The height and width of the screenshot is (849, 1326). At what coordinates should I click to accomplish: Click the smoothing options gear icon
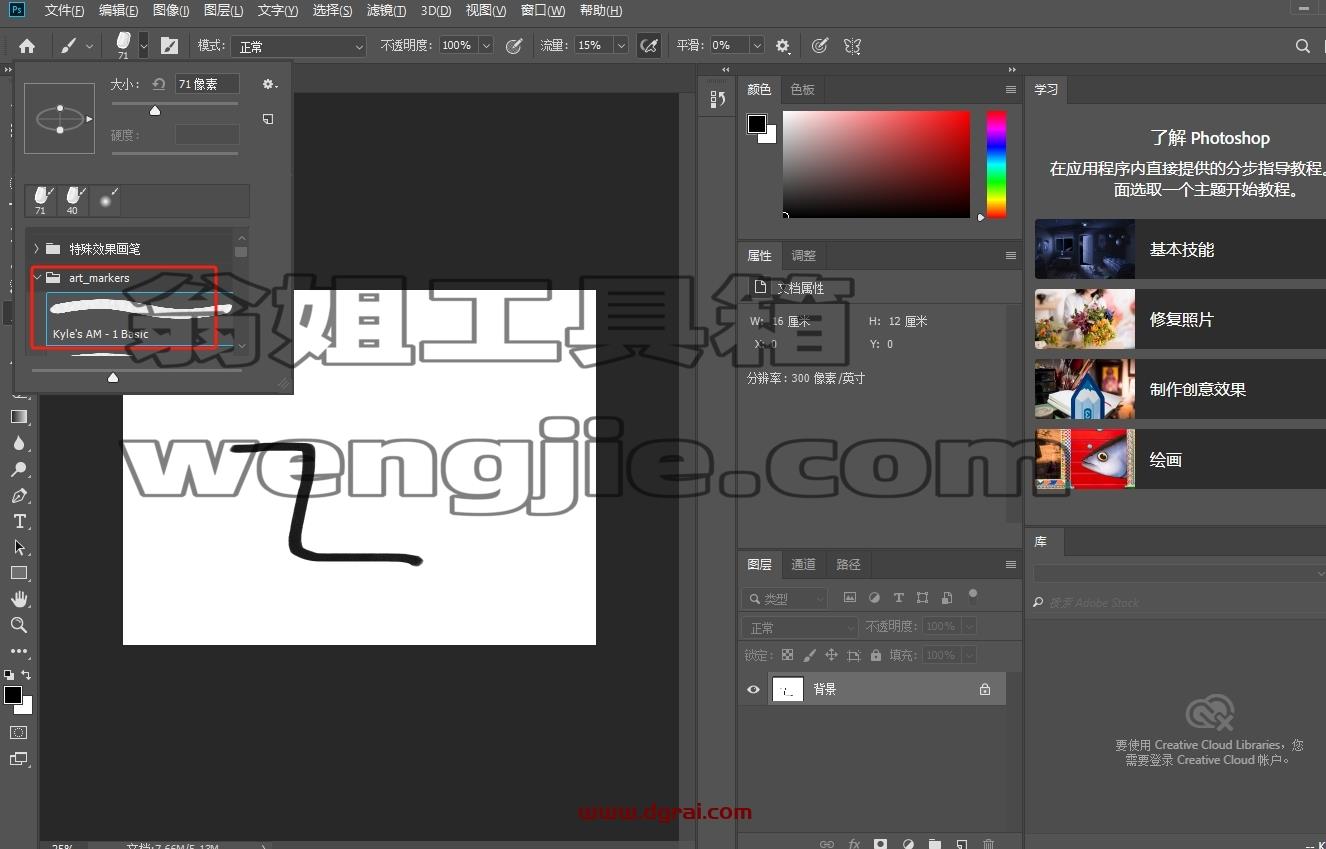pyautogui.click(x=783, y=46)
